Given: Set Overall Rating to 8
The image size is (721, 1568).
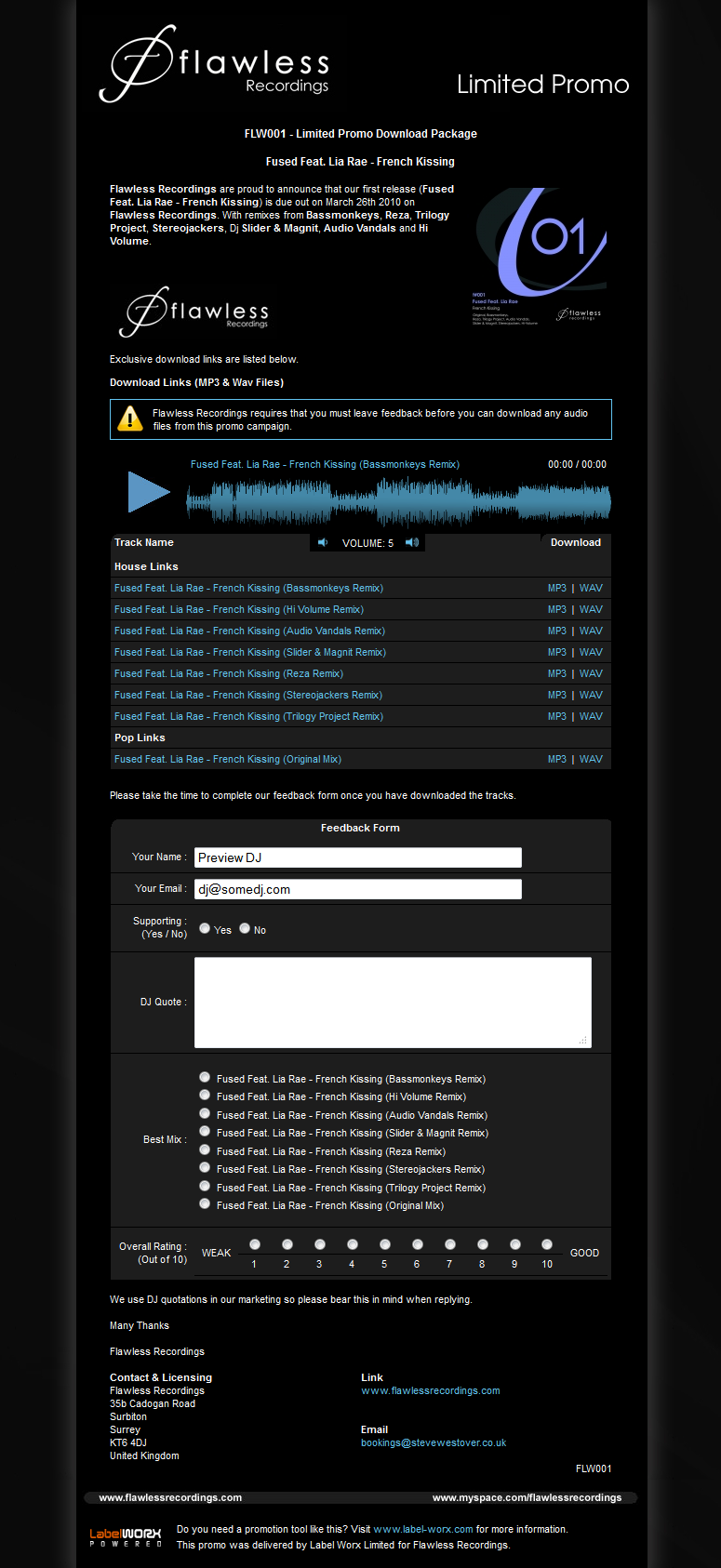Looking at the screenshot, I should coord(483,1244).
